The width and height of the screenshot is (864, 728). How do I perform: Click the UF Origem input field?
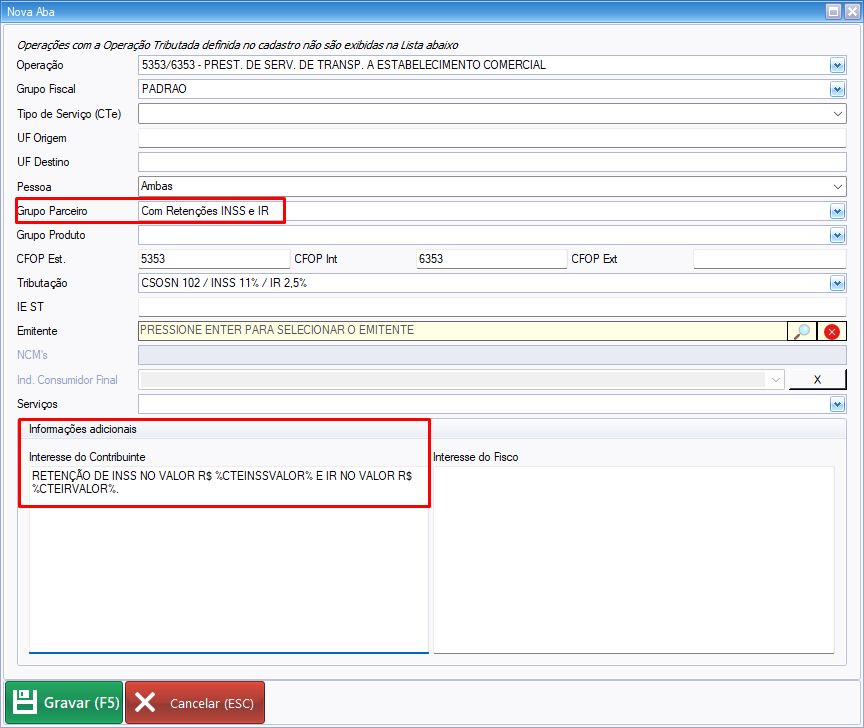click(490, 138)
